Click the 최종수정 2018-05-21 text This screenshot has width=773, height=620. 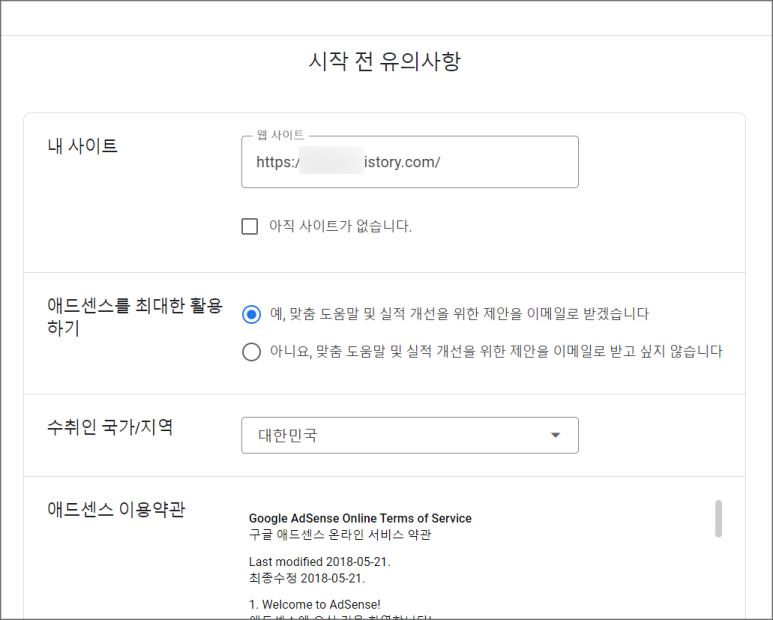pos(307,578)
